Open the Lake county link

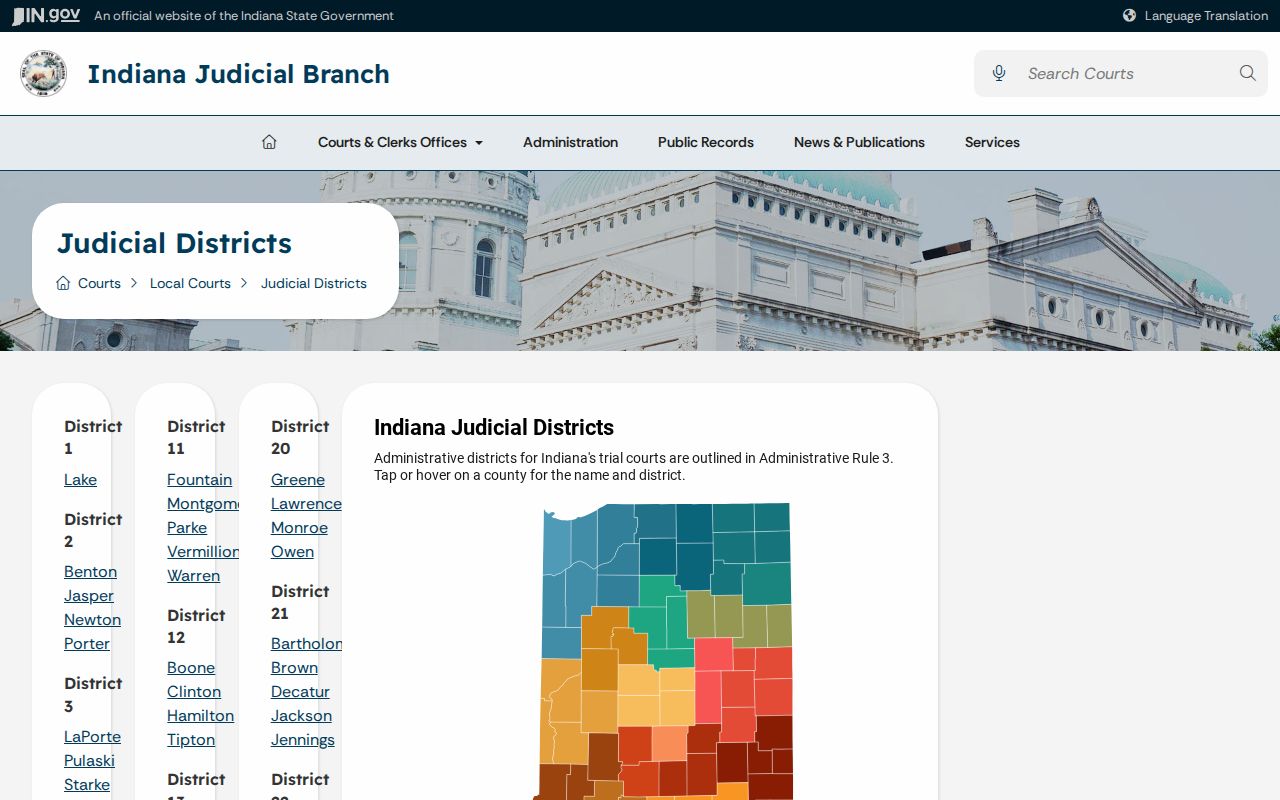coord(80,480)
